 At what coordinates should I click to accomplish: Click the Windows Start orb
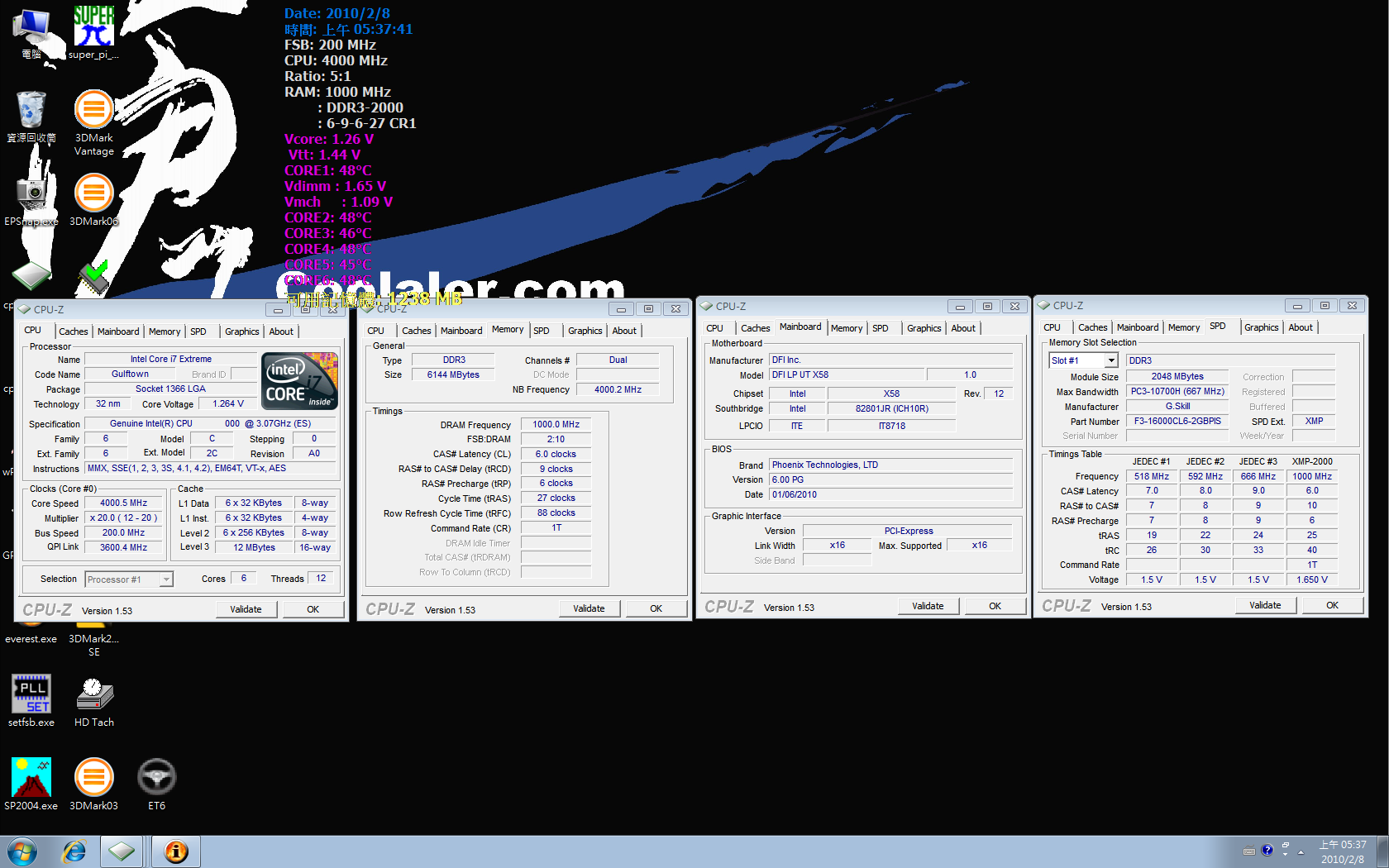(22, 851)
